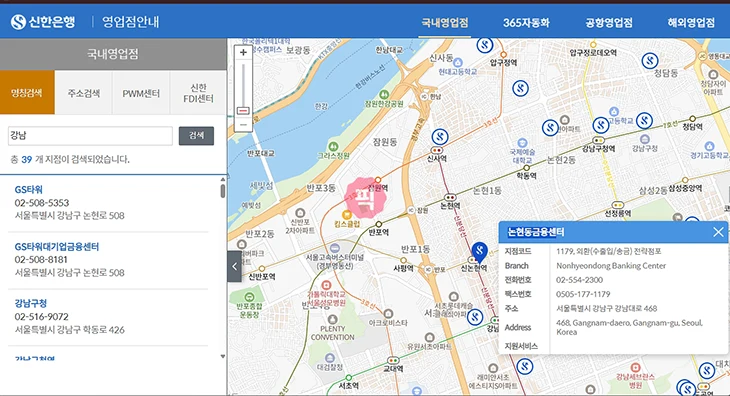Click the 논현역 subway station marker
This screenshot has width=730, height=396.
coord(450,197)
